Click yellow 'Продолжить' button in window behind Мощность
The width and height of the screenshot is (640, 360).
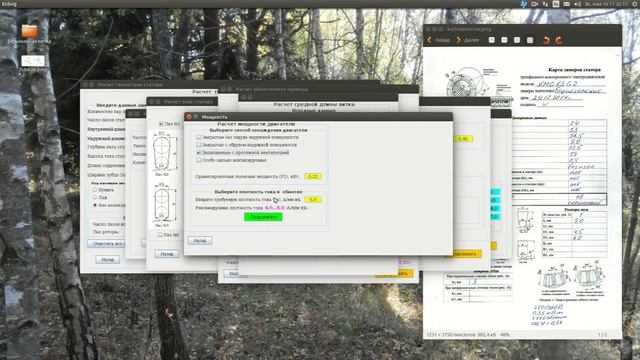pos(465,254)
